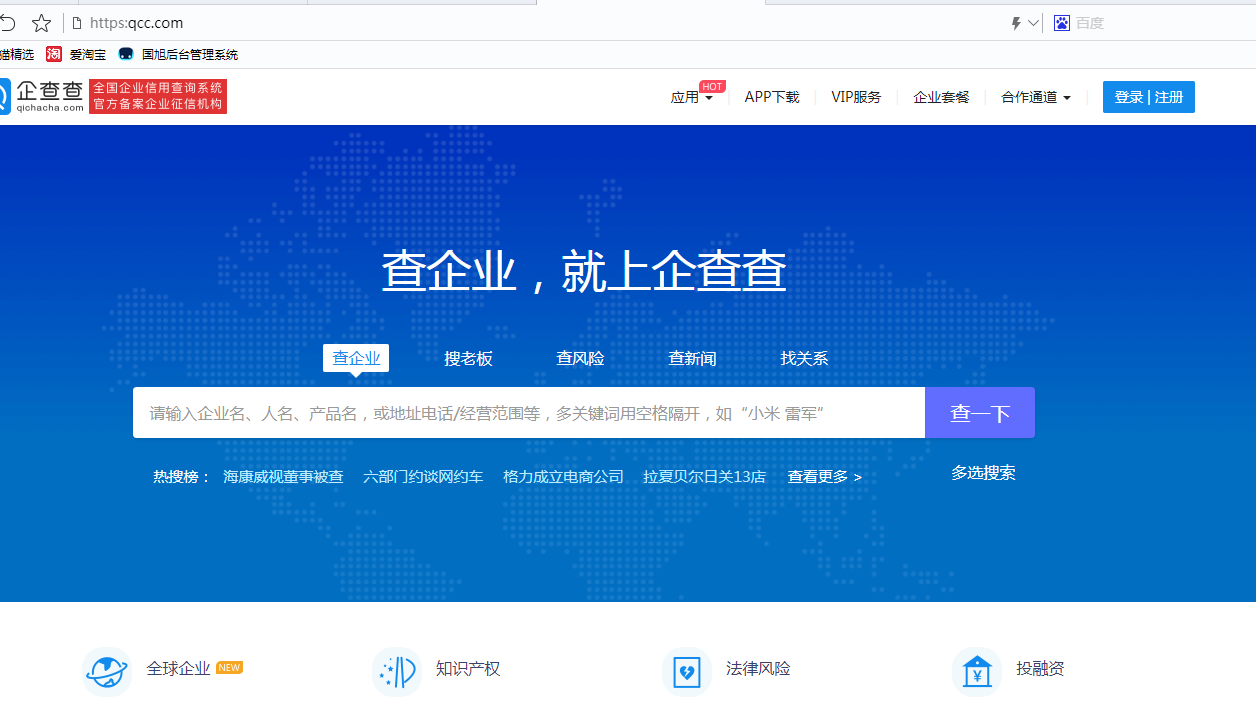Open the 多选搜索 link
The width and height of the screenshot is (1256, 726).
pos(983,473)
